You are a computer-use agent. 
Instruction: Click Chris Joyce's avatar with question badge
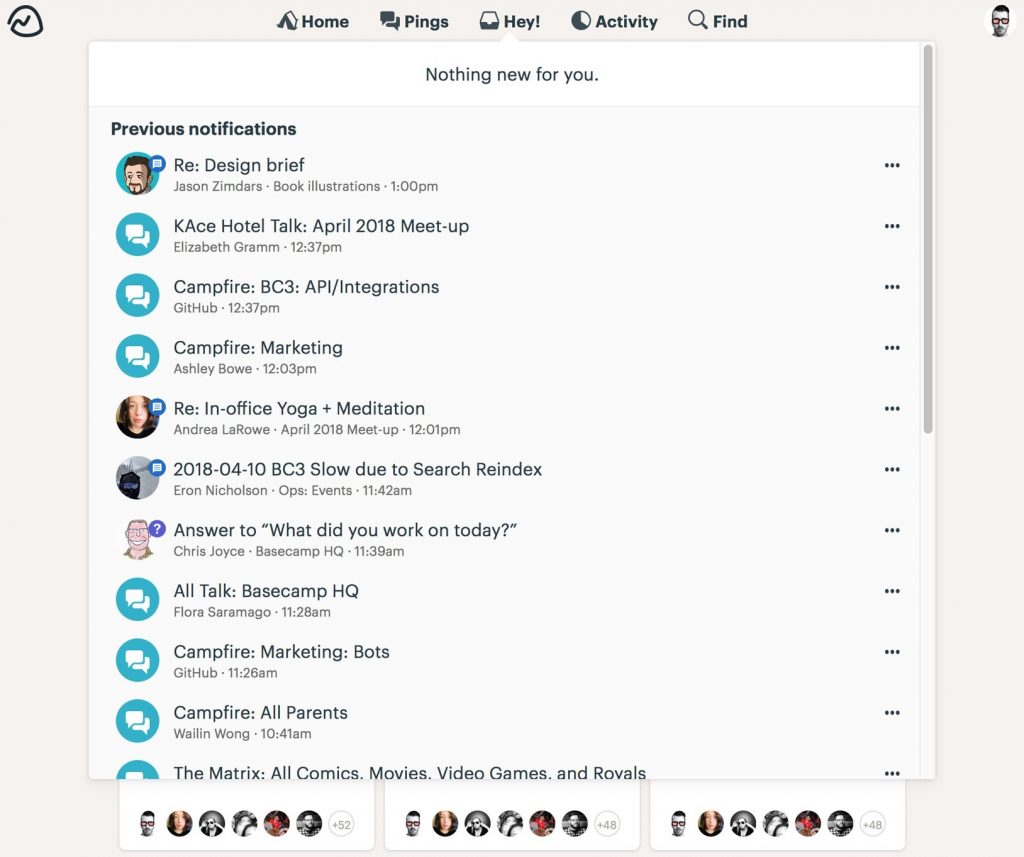(x=137, y=538)
